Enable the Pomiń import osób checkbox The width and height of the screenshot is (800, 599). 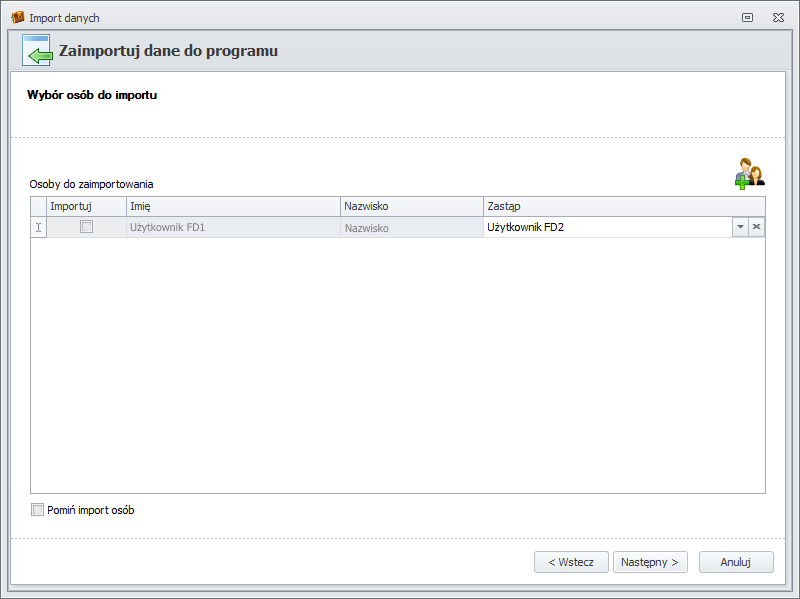[x=38, y=510]
